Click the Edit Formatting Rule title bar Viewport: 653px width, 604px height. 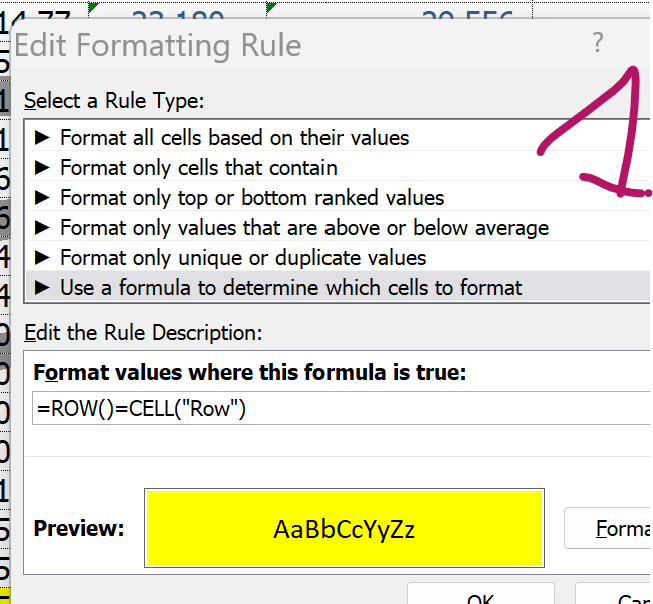tap(292, 44)
